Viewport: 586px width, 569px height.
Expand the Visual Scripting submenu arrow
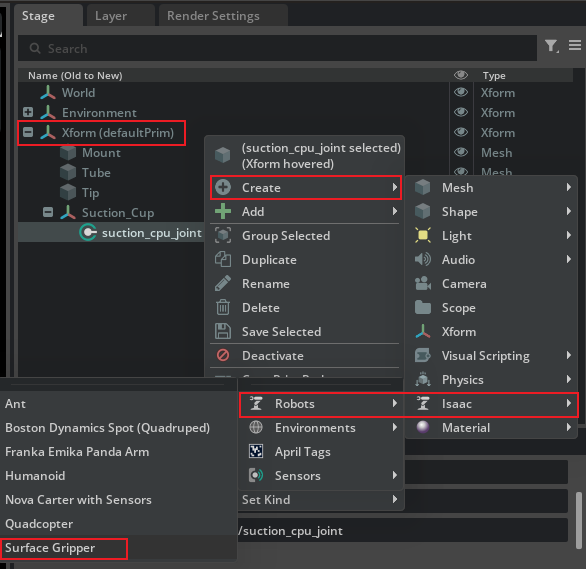click(x=568, y=355)
